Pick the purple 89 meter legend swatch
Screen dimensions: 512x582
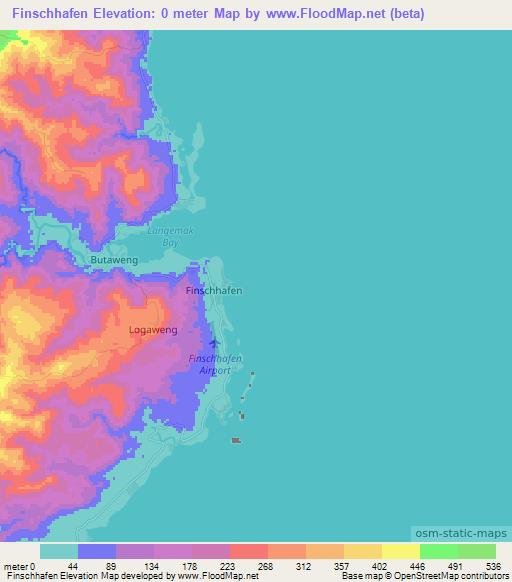point(135,551)
